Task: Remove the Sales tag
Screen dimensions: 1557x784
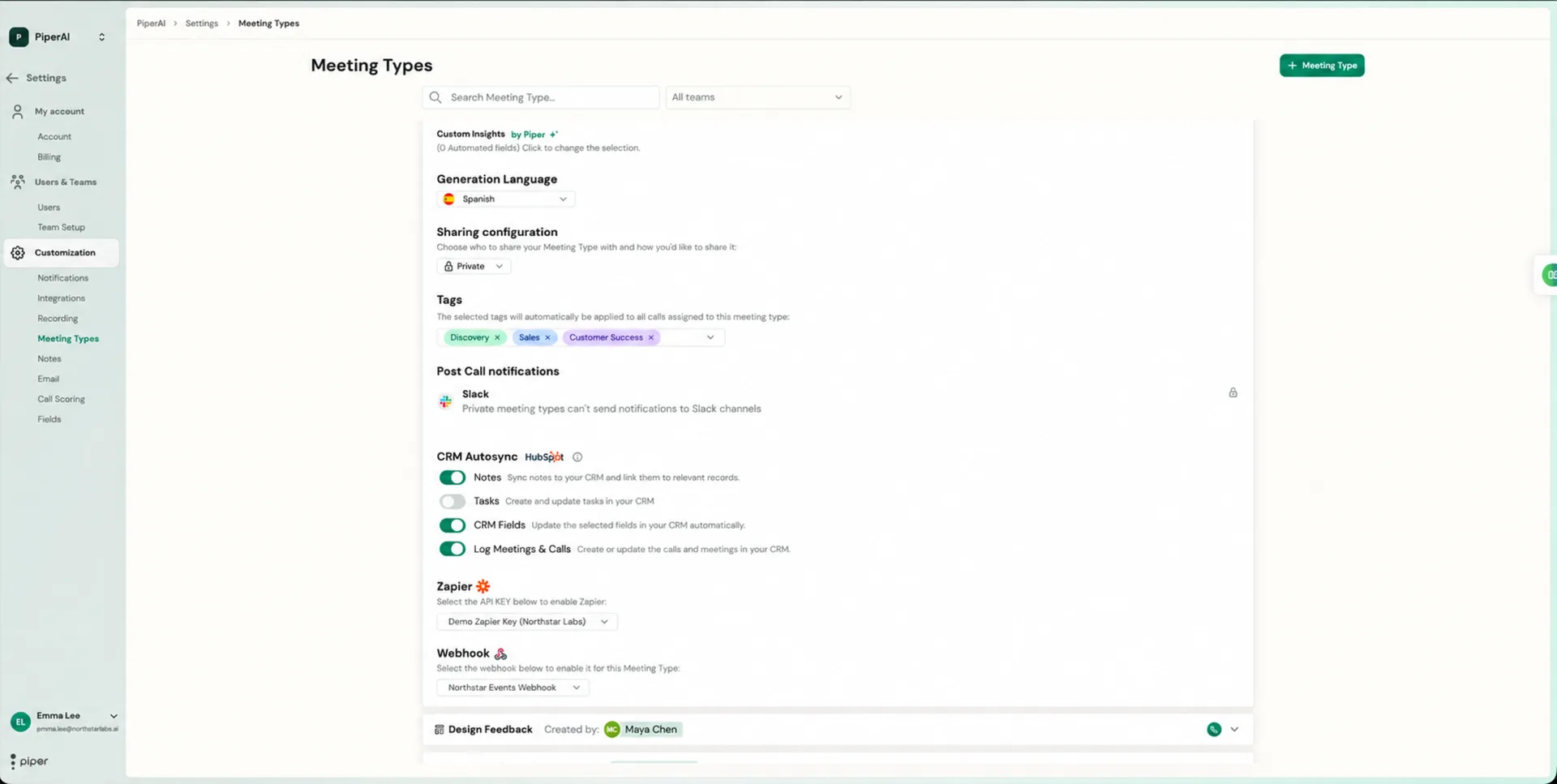Action: (x=547, y=337)
